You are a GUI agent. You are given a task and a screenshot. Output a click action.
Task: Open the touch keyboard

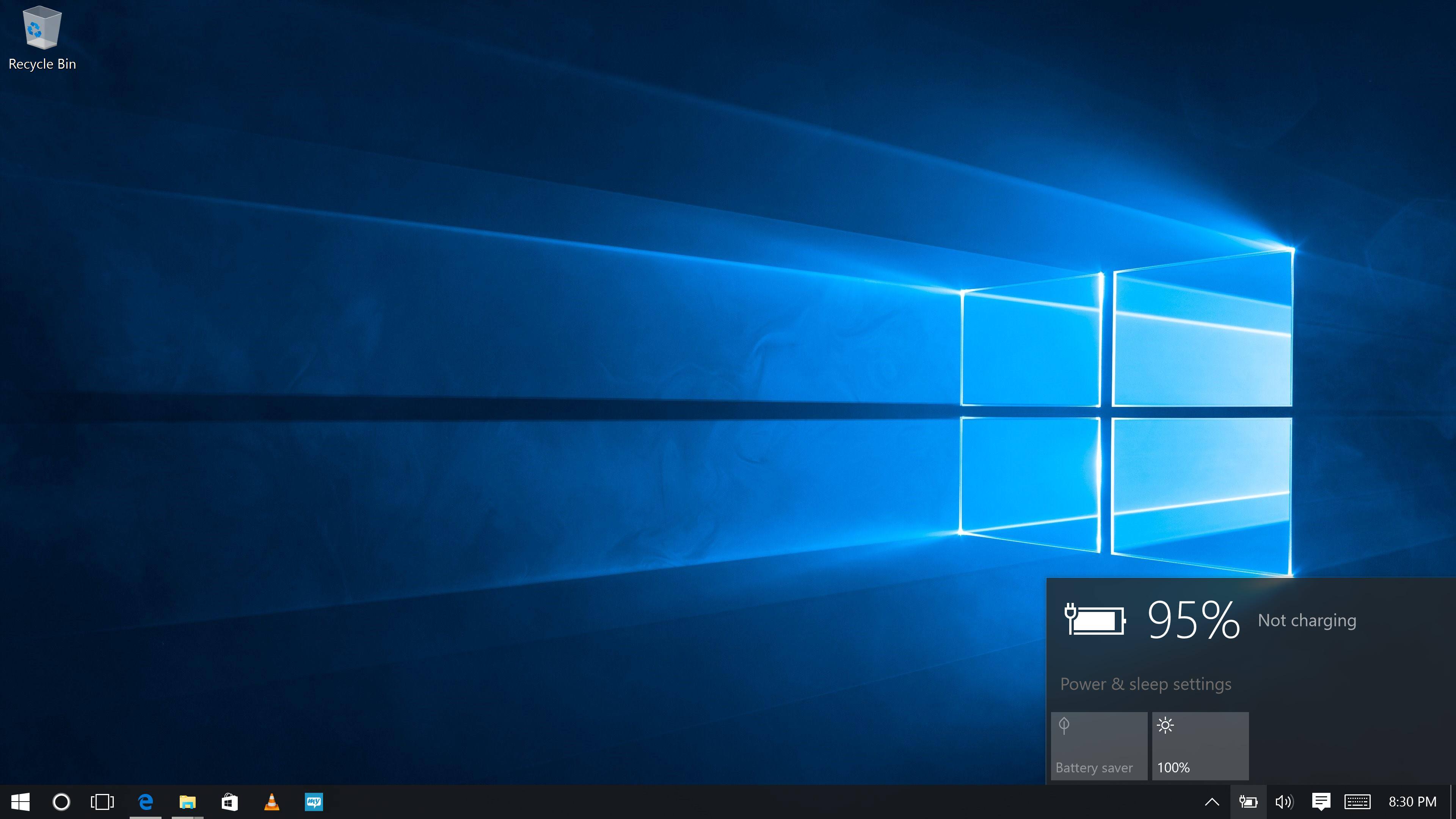pos(1357,802)
